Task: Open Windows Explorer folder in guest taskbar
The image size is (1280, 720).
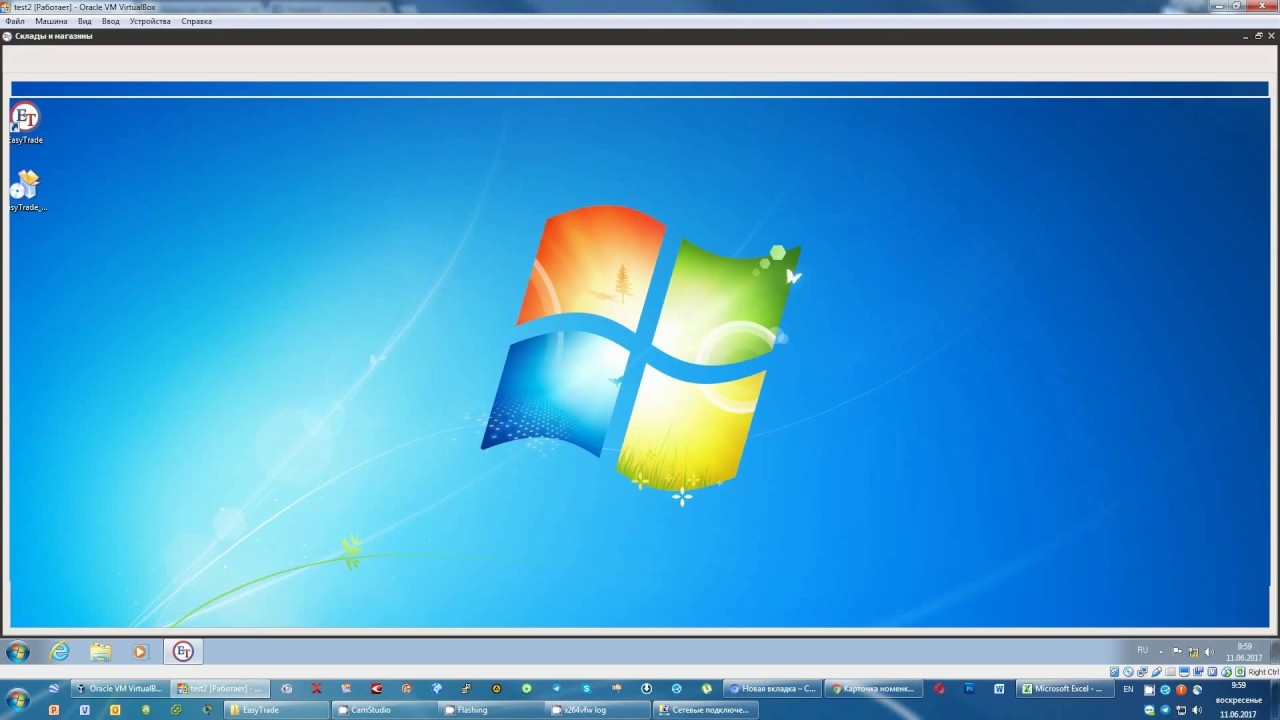Action: (x=100, y=652)
